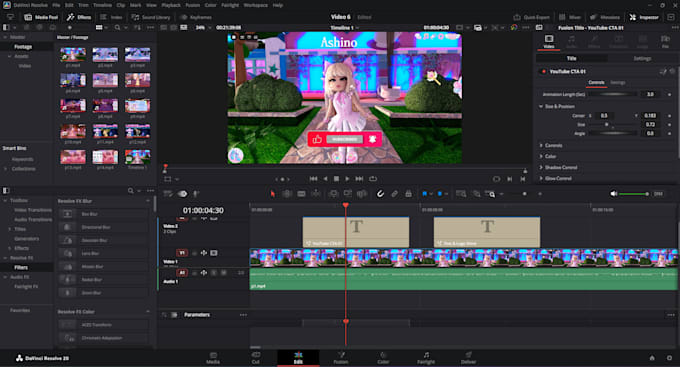Switch to the Fairlight page
The width and height of the screenshot is (680, 367).
coord(426,358)
